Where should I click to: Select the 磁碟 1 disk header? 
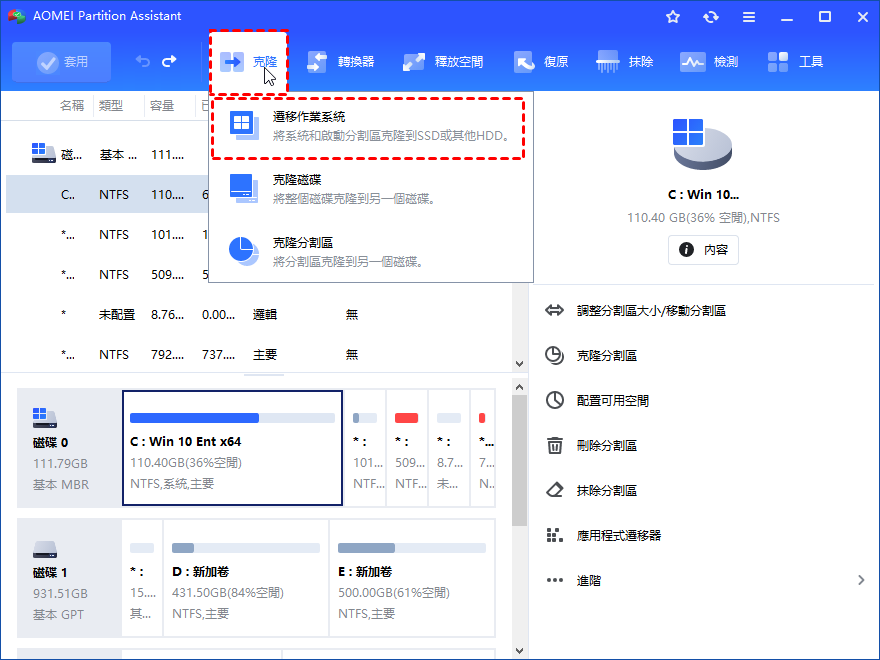click(69, 578)
